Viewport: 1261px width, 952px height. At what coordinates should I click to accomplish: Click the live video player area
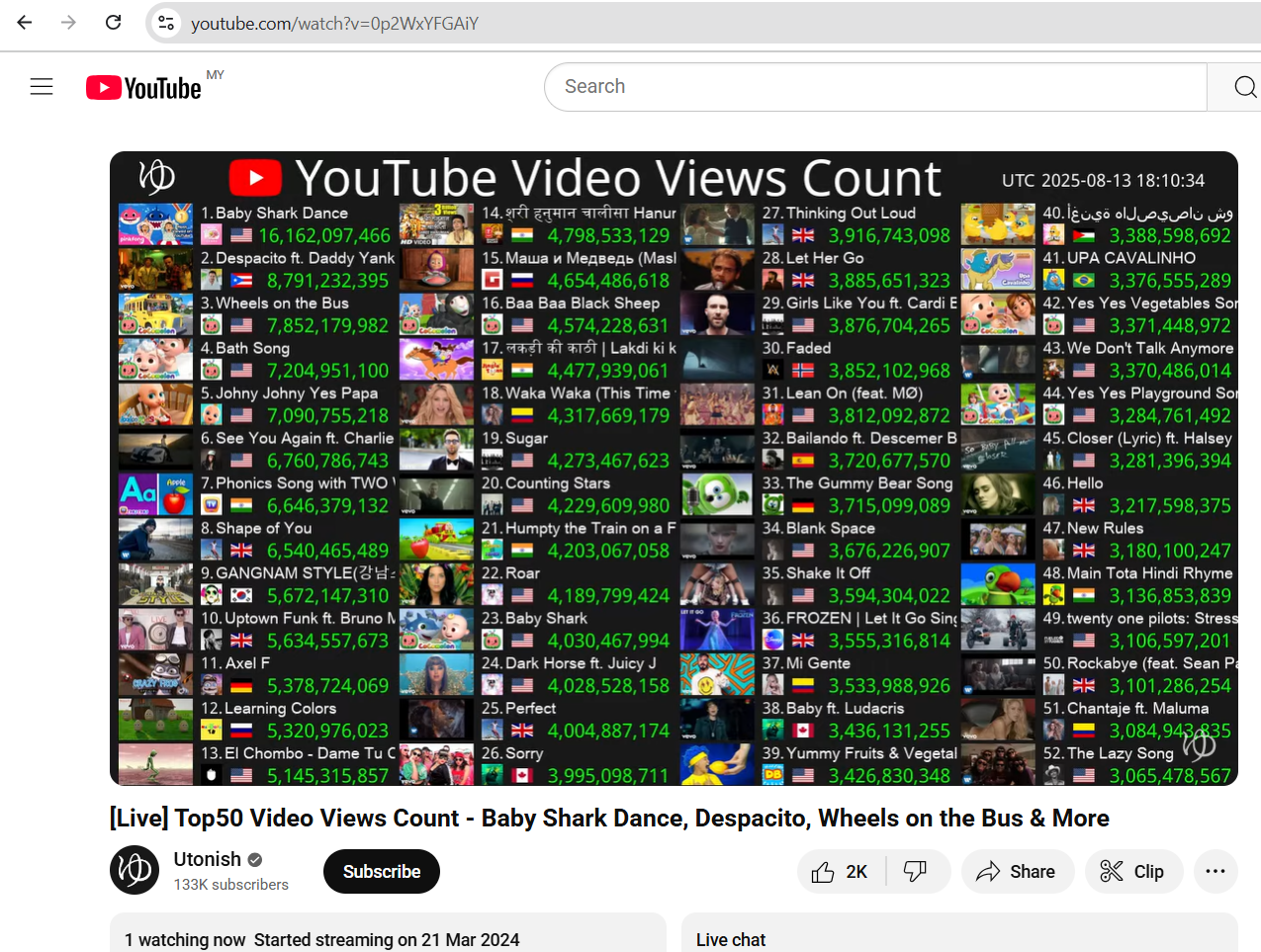tap(674, 469)
